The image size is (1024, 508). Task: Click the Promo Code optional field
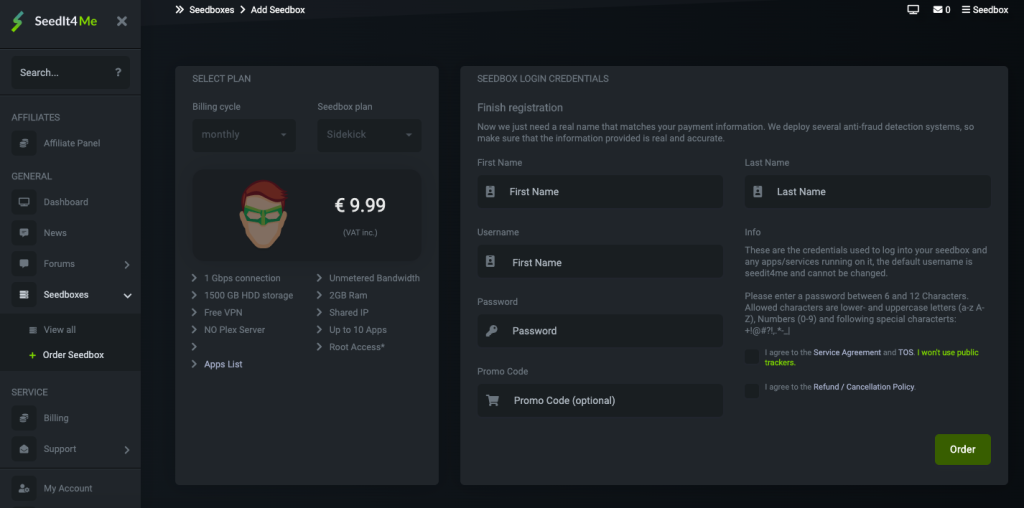click(600, 400)
